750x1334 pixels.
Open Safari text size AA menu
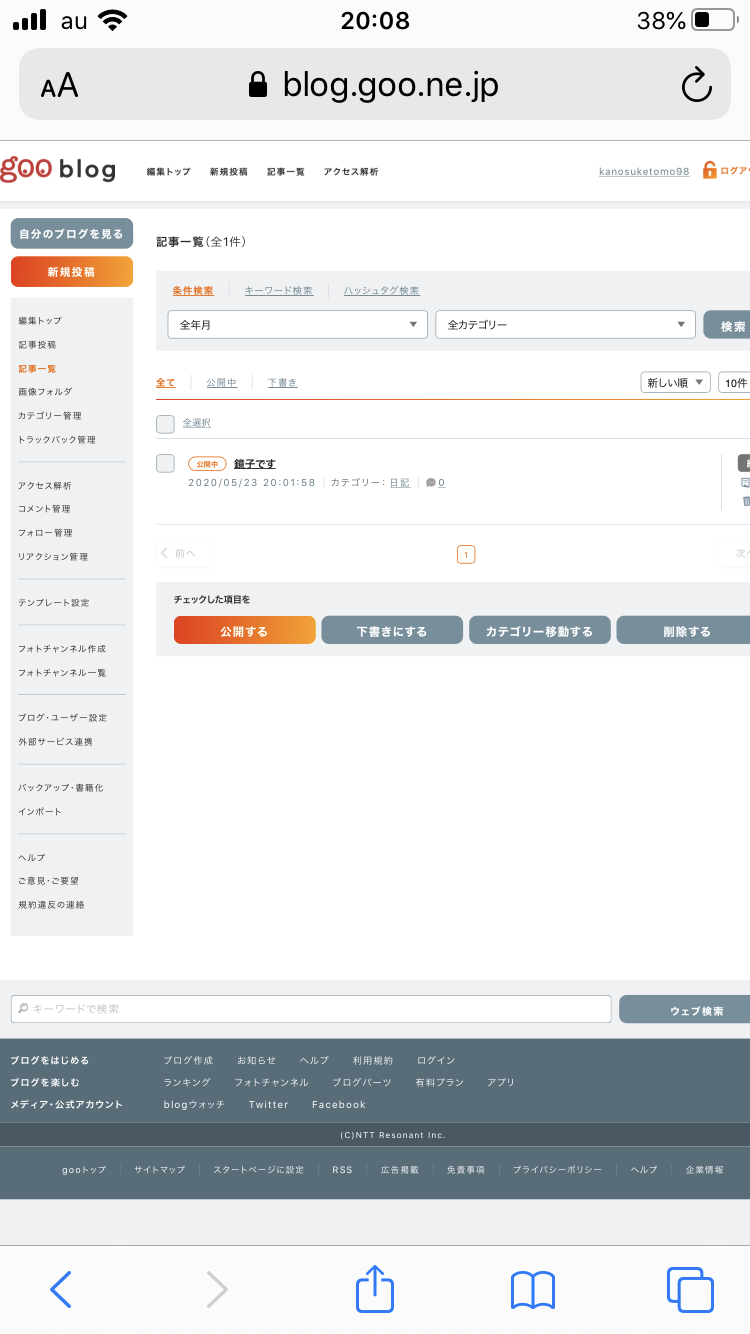(x=59, y=86)
